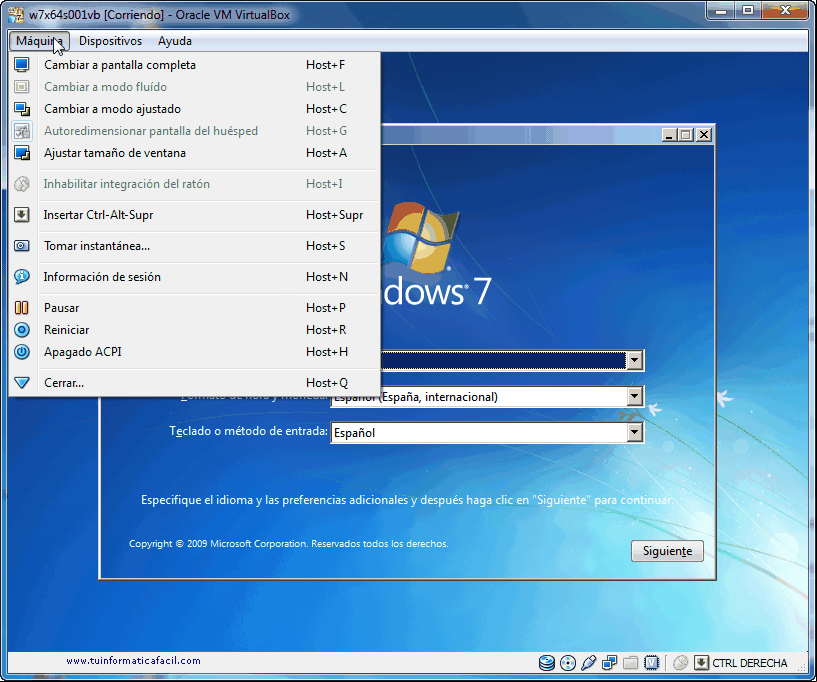
Task: Click the VirtualBox icon in the title bar
Action: click(16, 15)
